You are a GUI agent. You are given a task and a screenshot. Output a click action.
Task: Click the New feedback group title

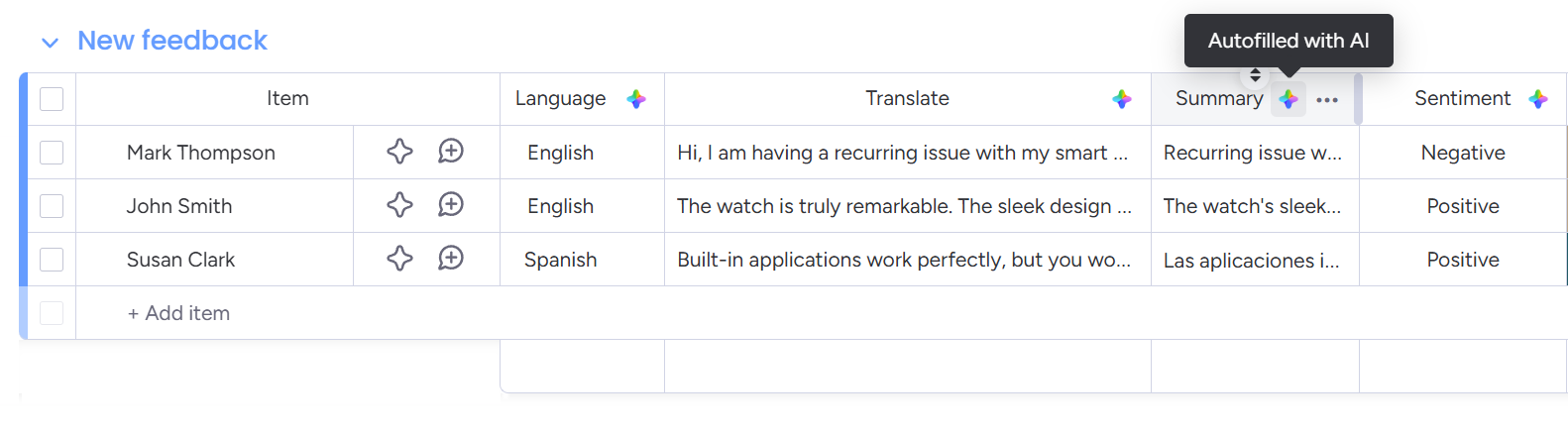click(172, 41)
